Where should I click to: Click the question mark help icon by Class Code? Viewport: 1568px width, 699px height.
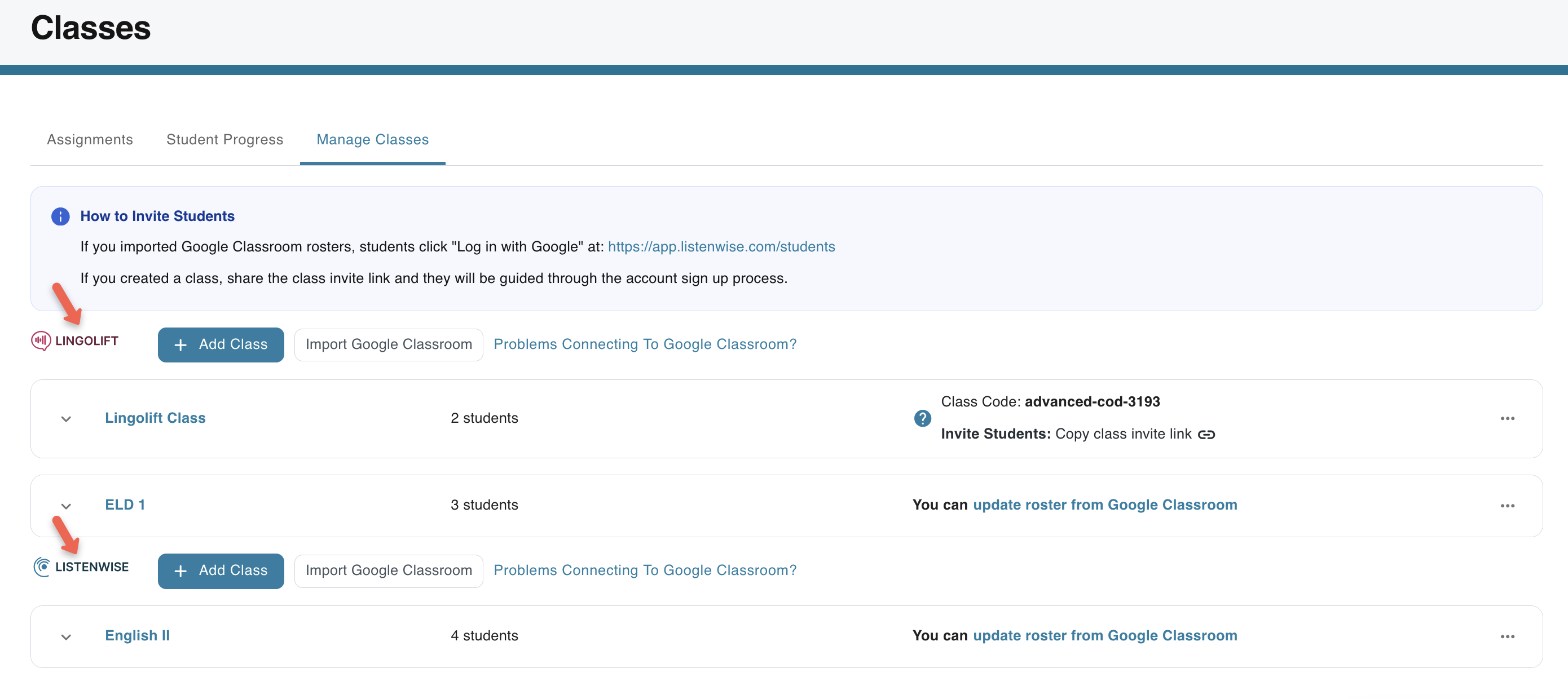922,418
